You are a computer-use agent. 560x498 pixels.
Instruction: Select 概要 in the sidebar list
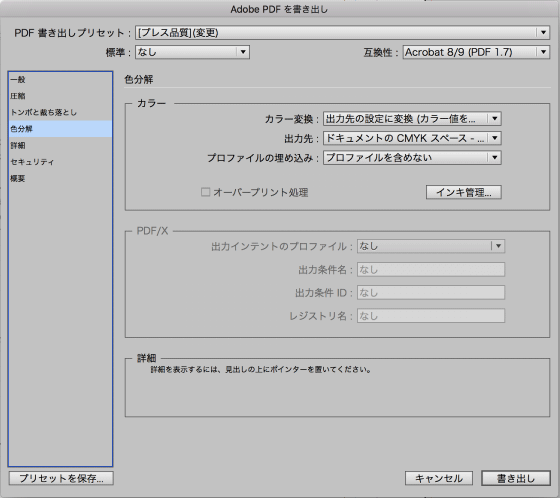point(60,178)
